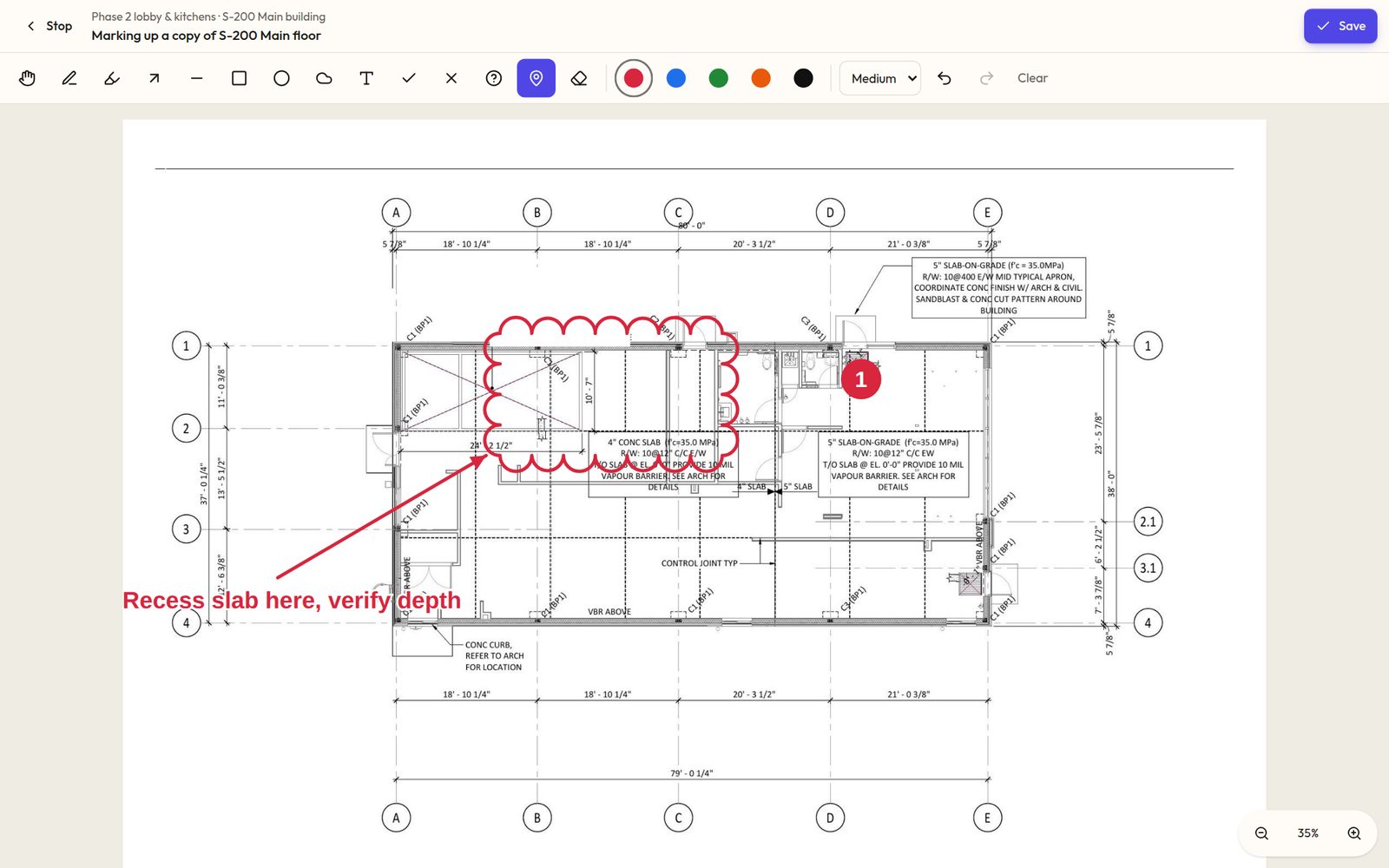Select the question mark stamp tool
Image resolution: width=1389 pixels, height=868 pixels.
[x=494, y=78]
